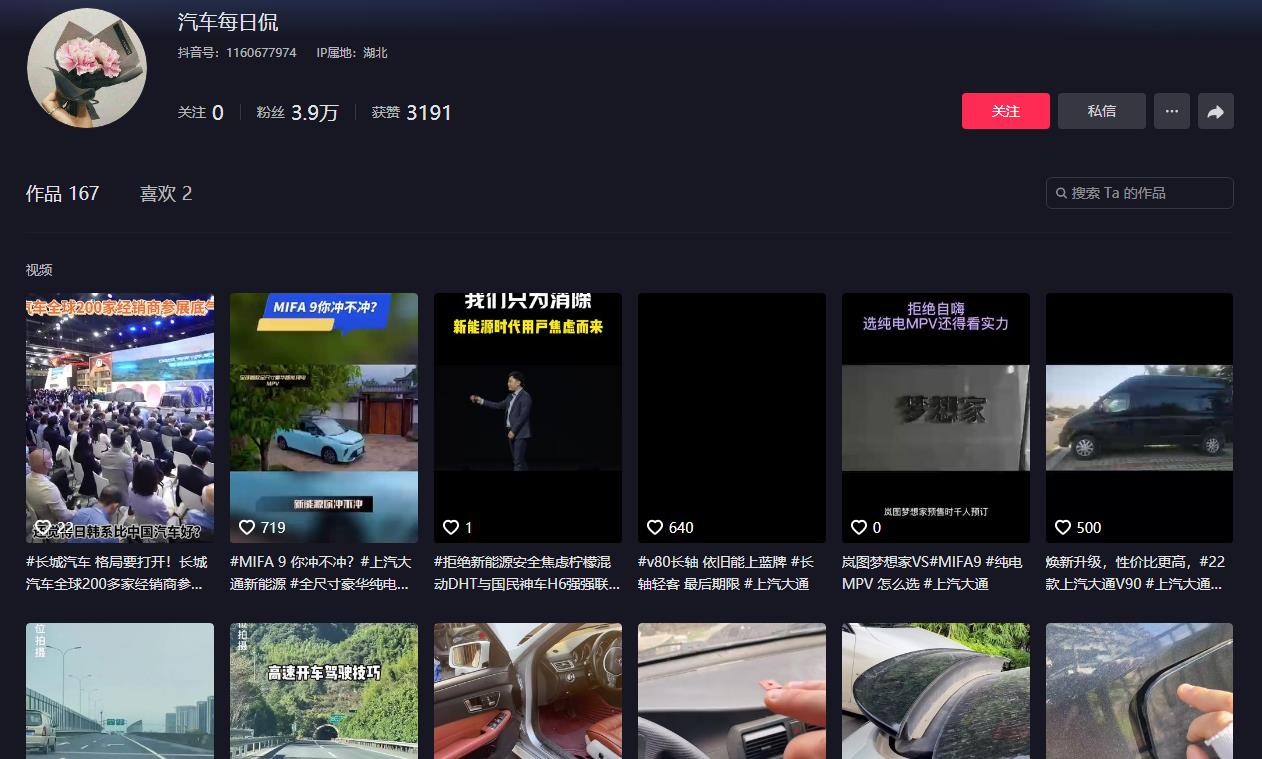Viewport: 1262px width, 759px height.
Task: Open the black video with 640 likes
Action: 732,418
